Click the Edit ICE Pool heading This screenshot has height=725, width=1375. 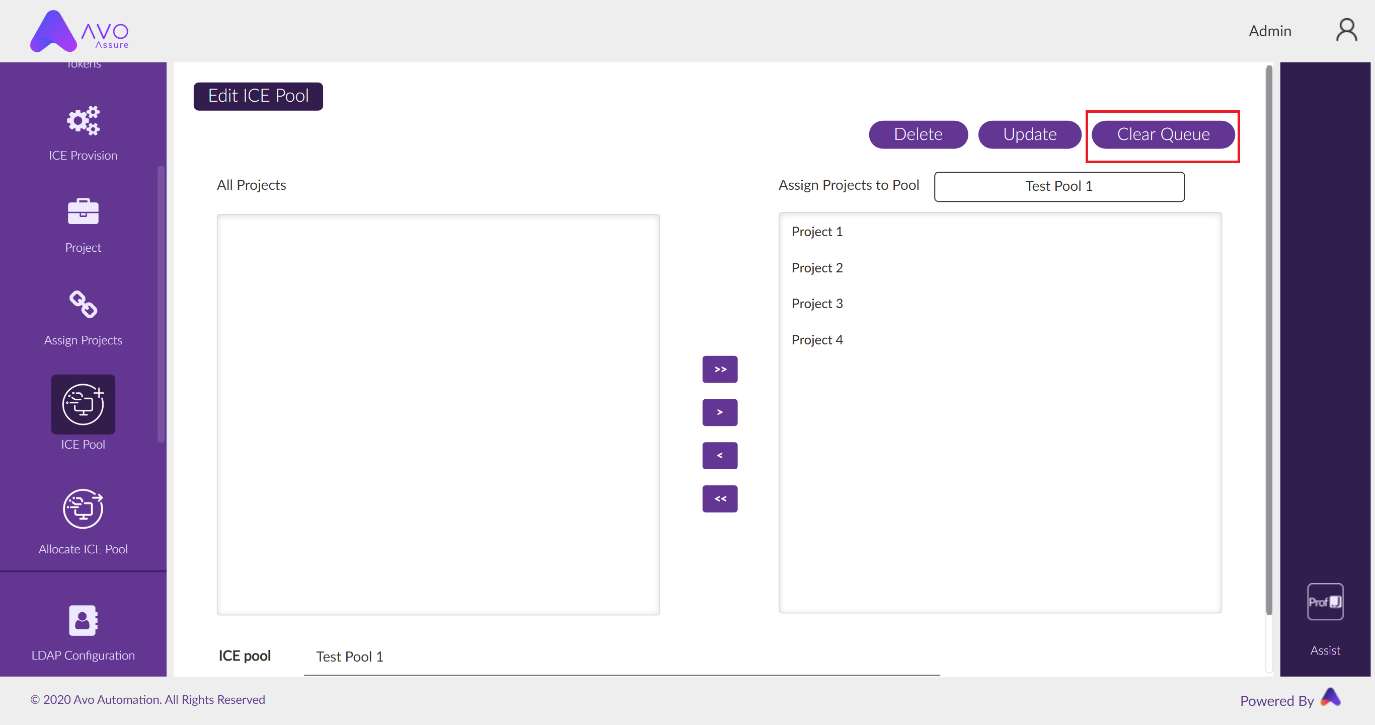click(x=258, y=96)
